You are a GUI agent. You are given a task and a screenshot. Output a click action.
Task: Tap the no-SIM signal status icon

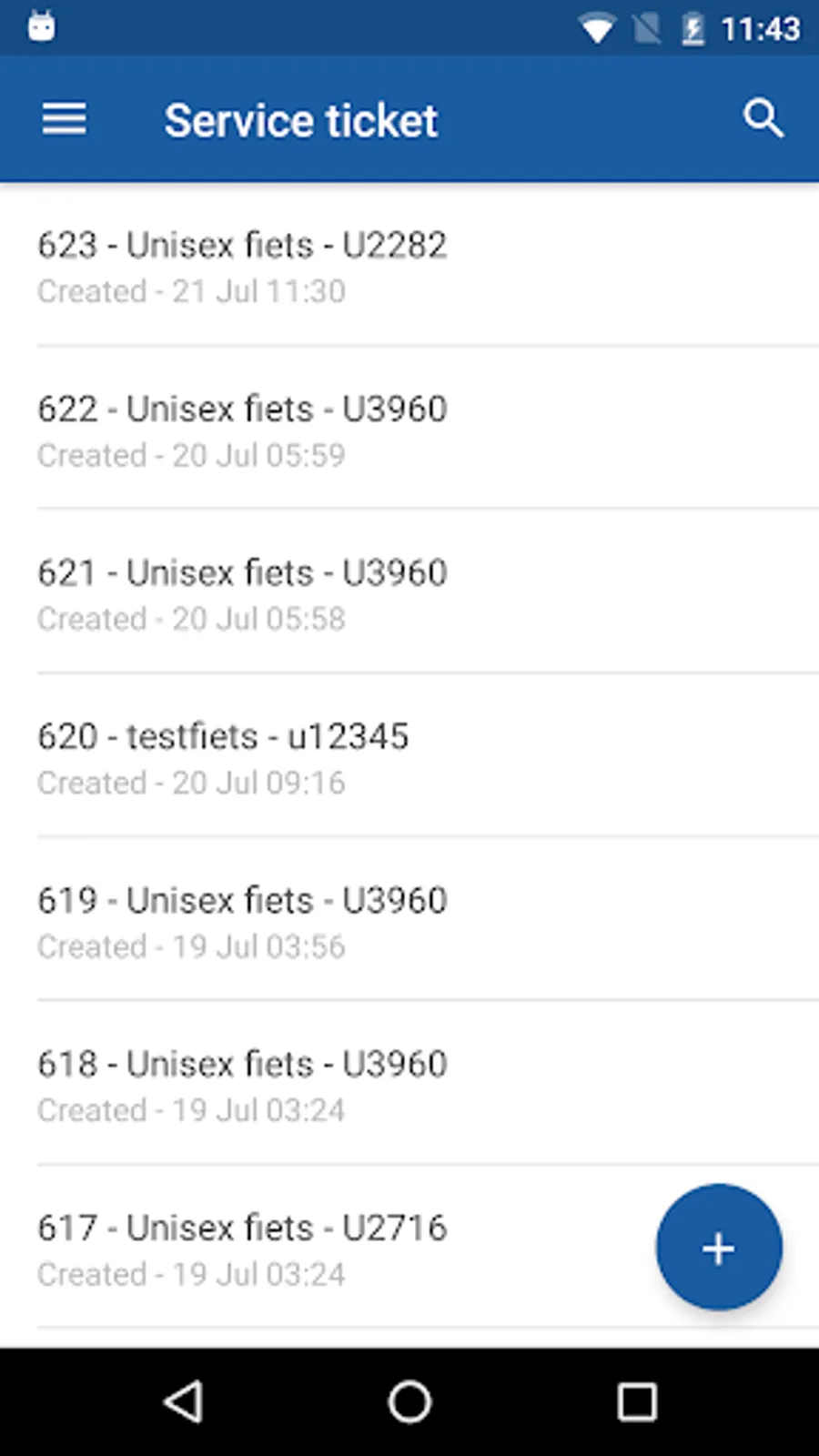click(647, 29)
